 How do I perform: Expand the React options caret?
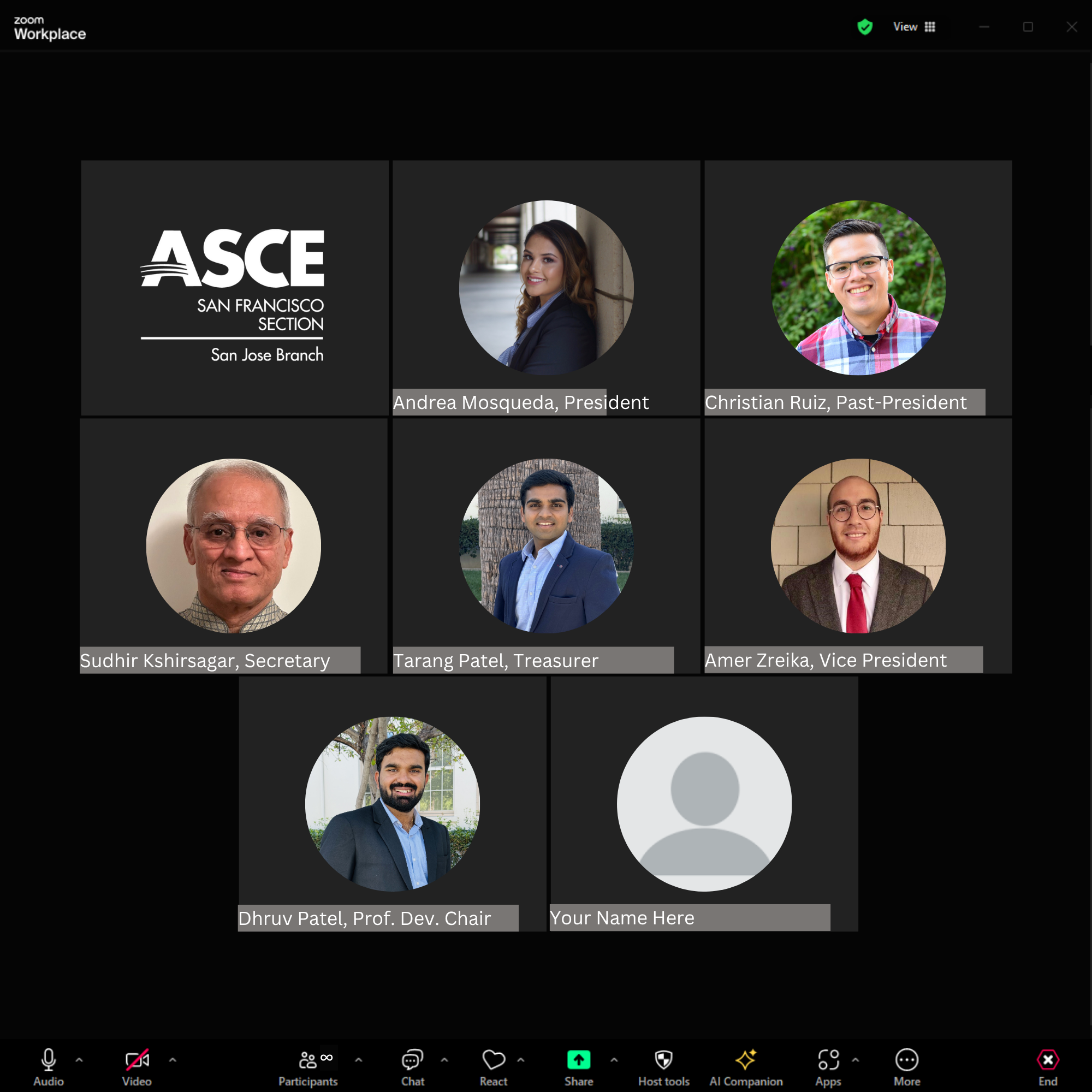tap(520, 1060)
